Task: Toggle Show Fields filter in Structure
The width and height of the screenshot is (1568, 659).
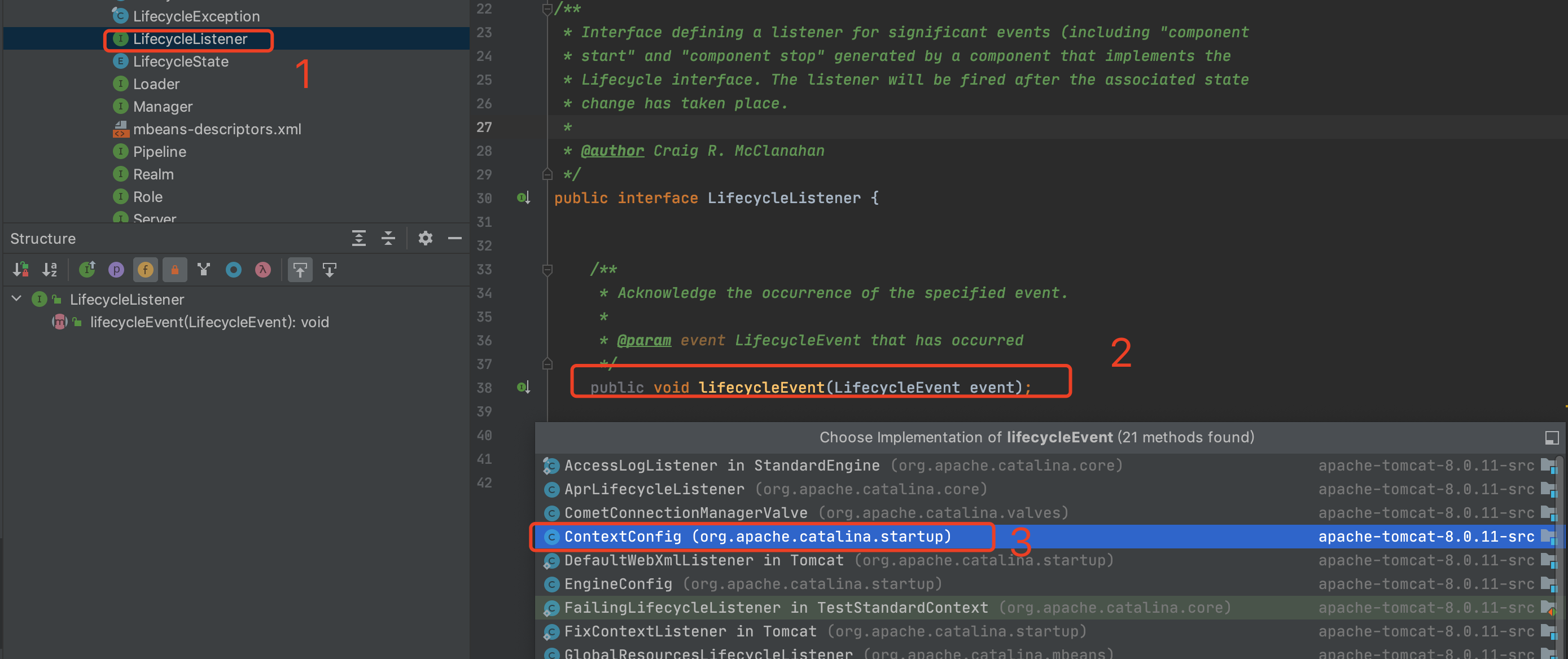Action: (146, 270)
